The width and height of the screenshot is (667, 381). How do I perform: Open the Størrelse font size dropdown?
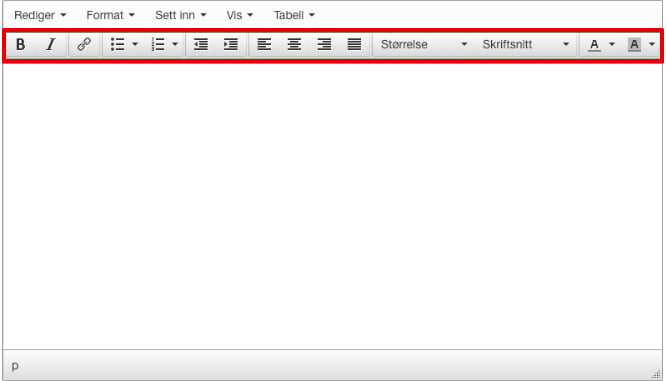pyautogui.click(x=424, y=44)
